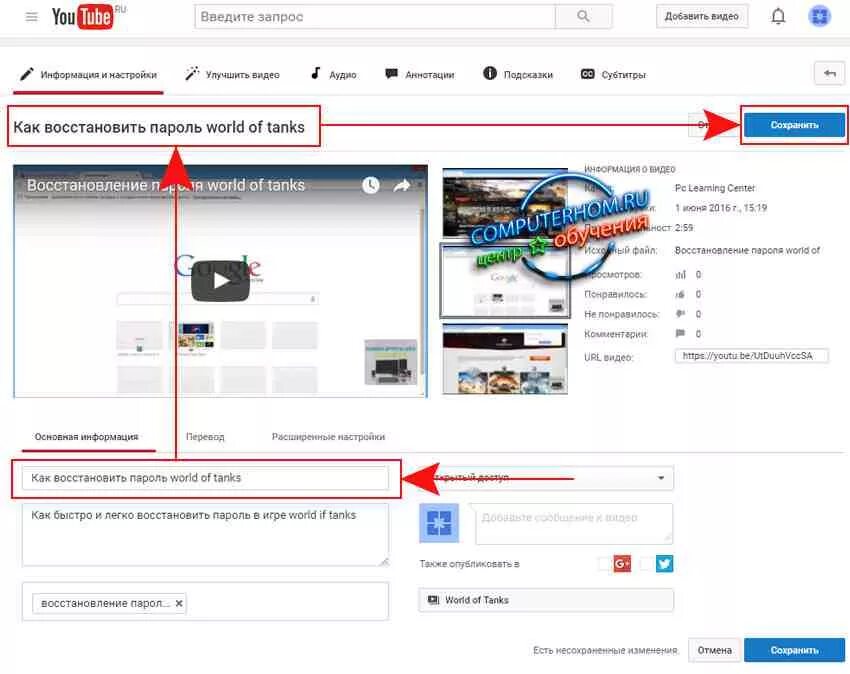This screenshot has width=850, height=674.
Task: Click the back arrow button
Action: pos(829,73)
